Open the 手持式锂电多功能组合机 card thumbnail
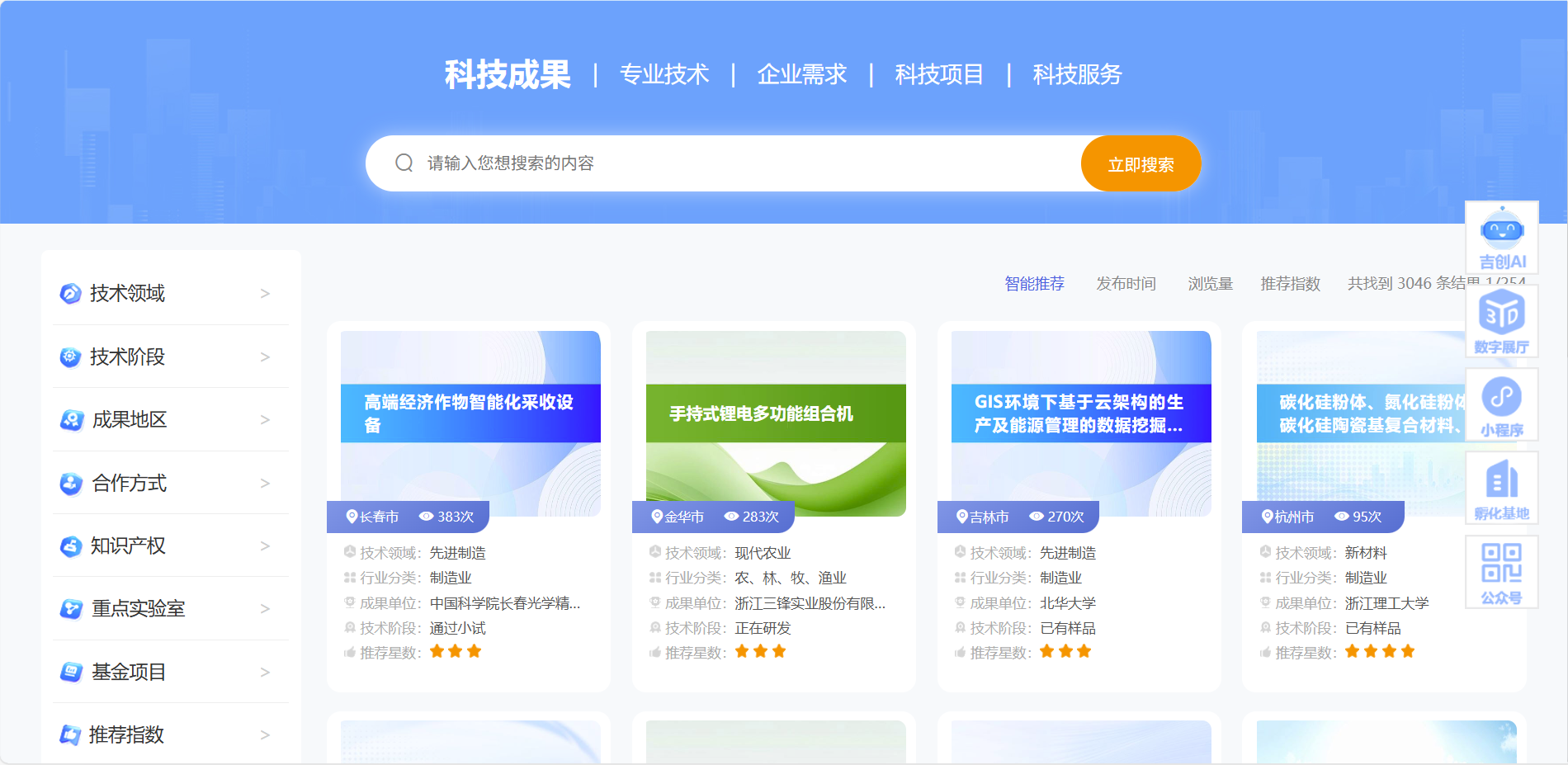 [x=775, y=423]
